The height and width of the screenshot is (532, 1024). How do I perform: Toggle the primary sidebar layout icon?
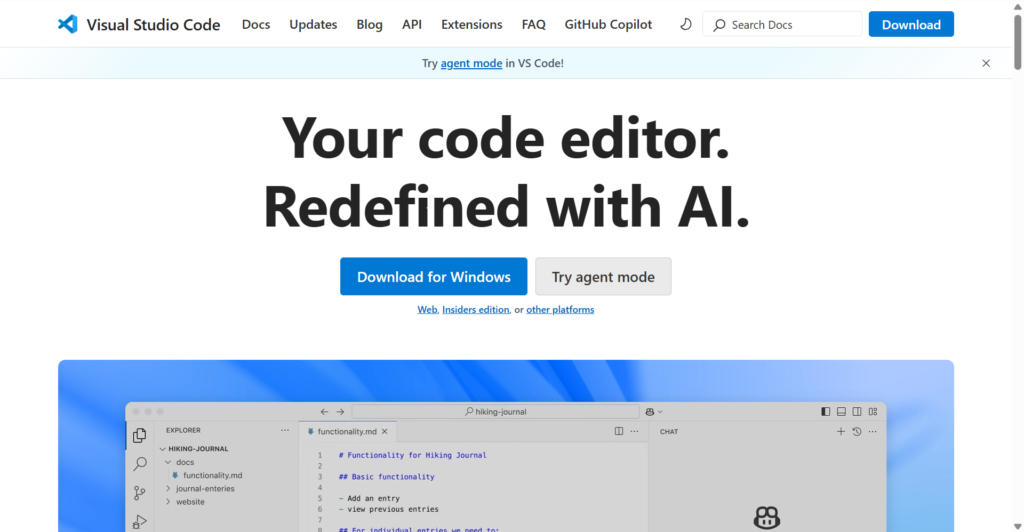[x=825, y=412]
